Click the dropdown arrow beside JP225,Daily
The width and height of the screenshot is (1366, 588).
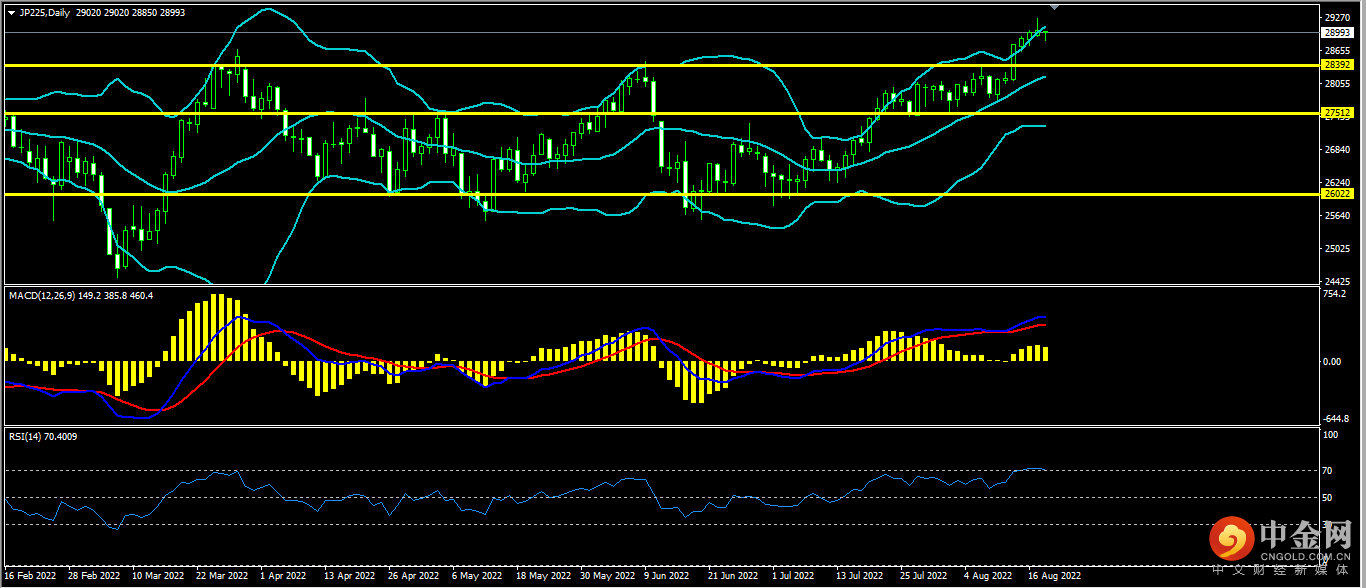coord(11,13)
